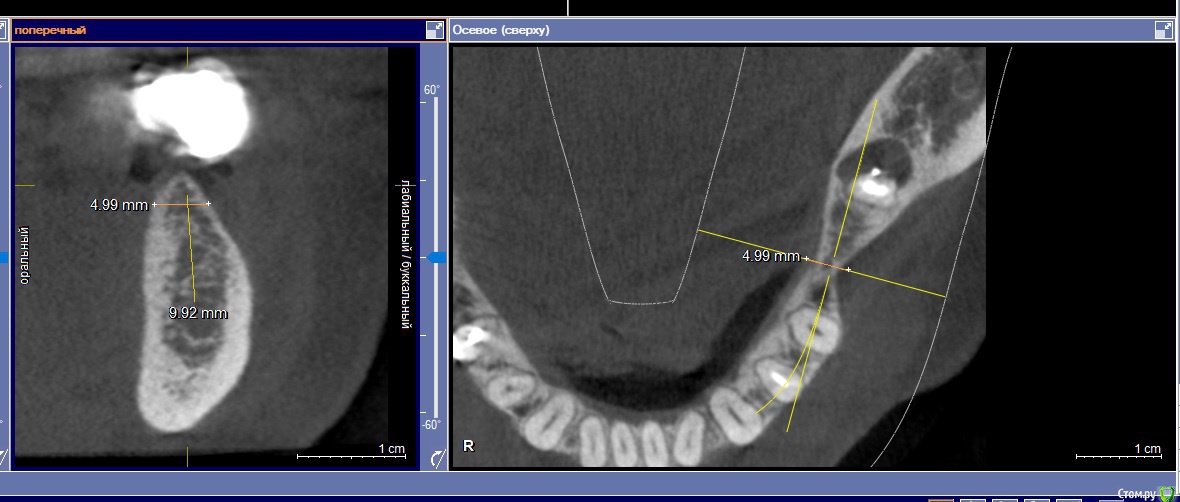Click left endpoint of the 4.99 mm cross-section measurement
The height and width of the screenshot is (502, 1180).
coord(154,204)
